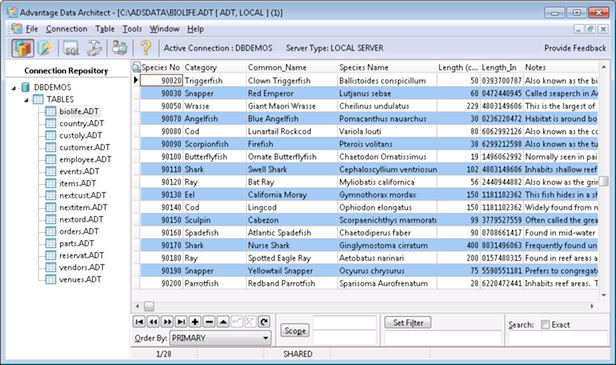Select events.ADT in the tree
Screen dimensions: 616x365
tap(79, 171)
